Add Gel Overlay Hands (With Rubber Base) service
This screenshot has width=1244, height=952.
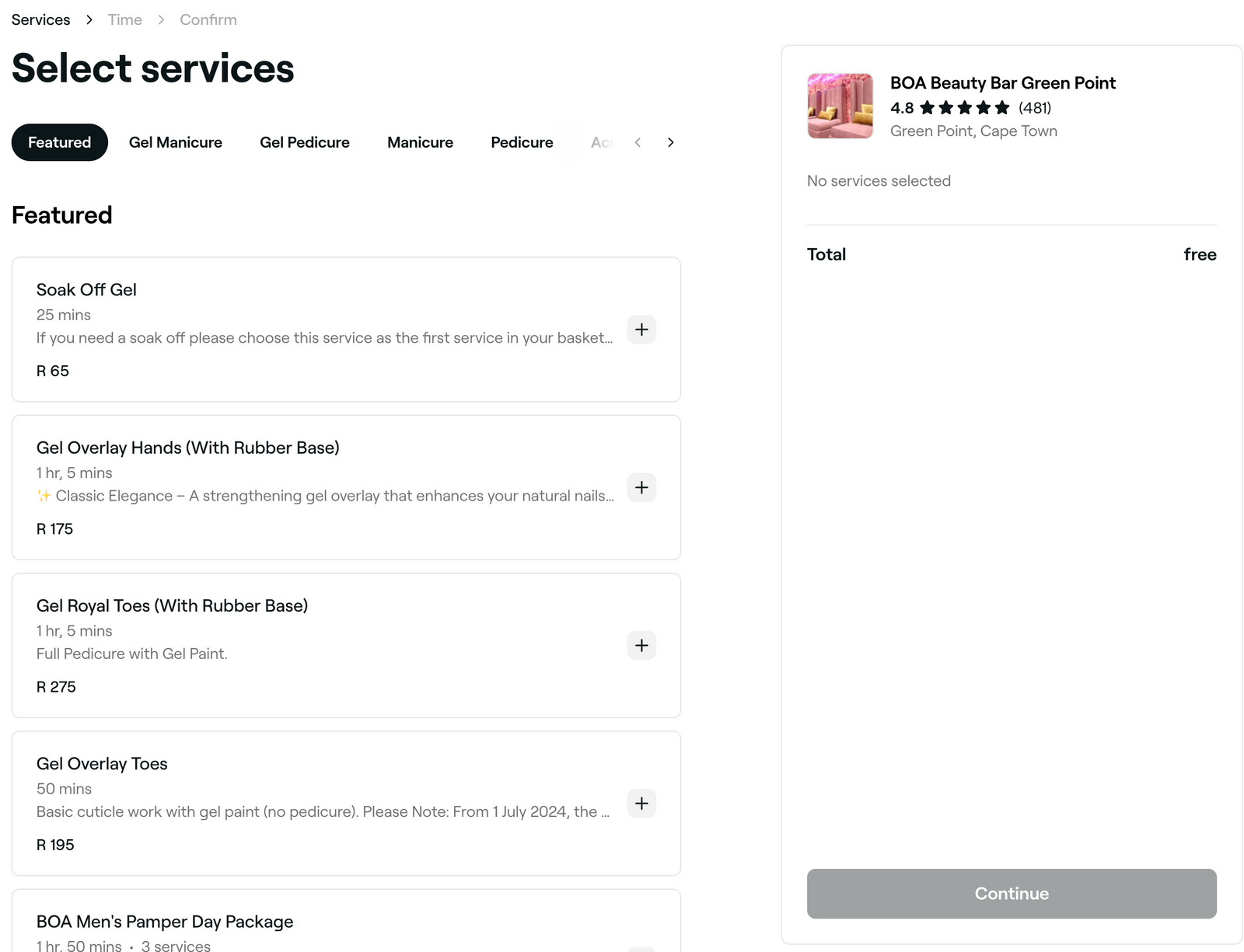(x=641, y=487)
